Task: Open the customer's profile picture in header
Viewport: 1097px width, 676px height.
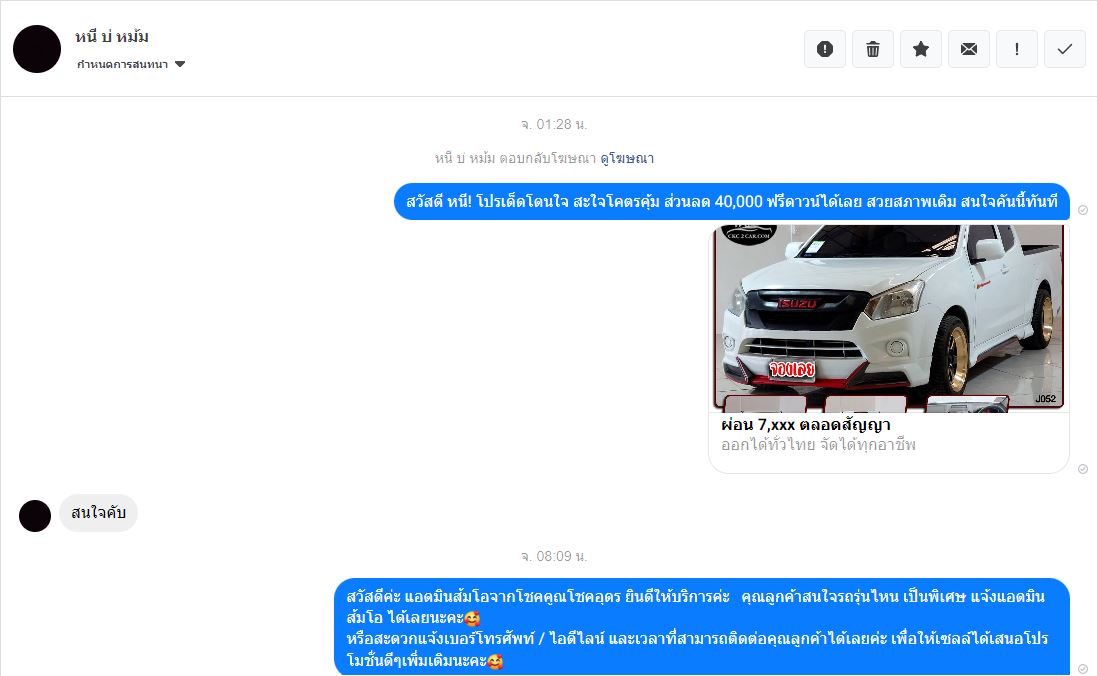Action: [37, 49]
